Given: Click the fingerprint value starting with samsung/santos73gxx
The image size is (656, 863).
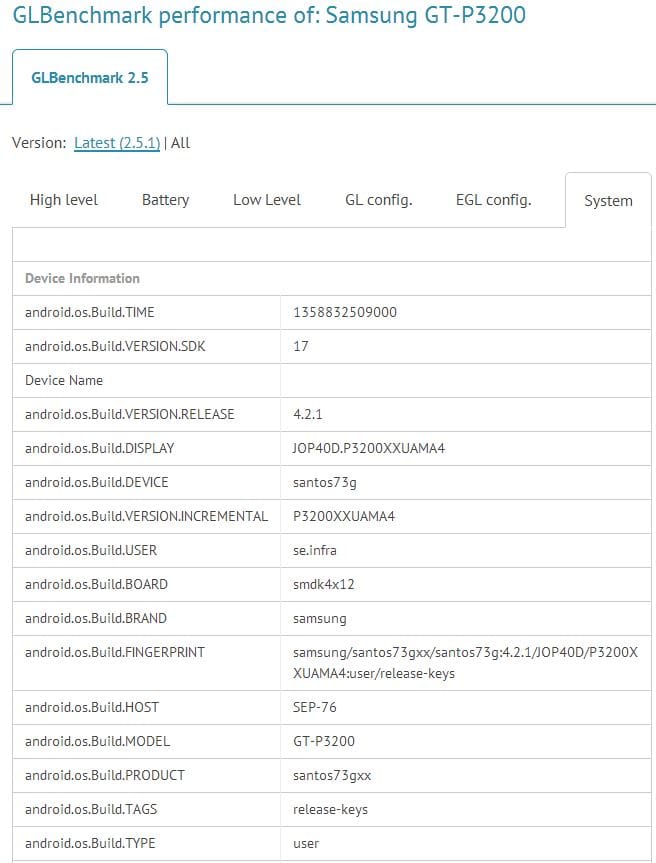Looking at the screenshot, I should pos(465,662).
